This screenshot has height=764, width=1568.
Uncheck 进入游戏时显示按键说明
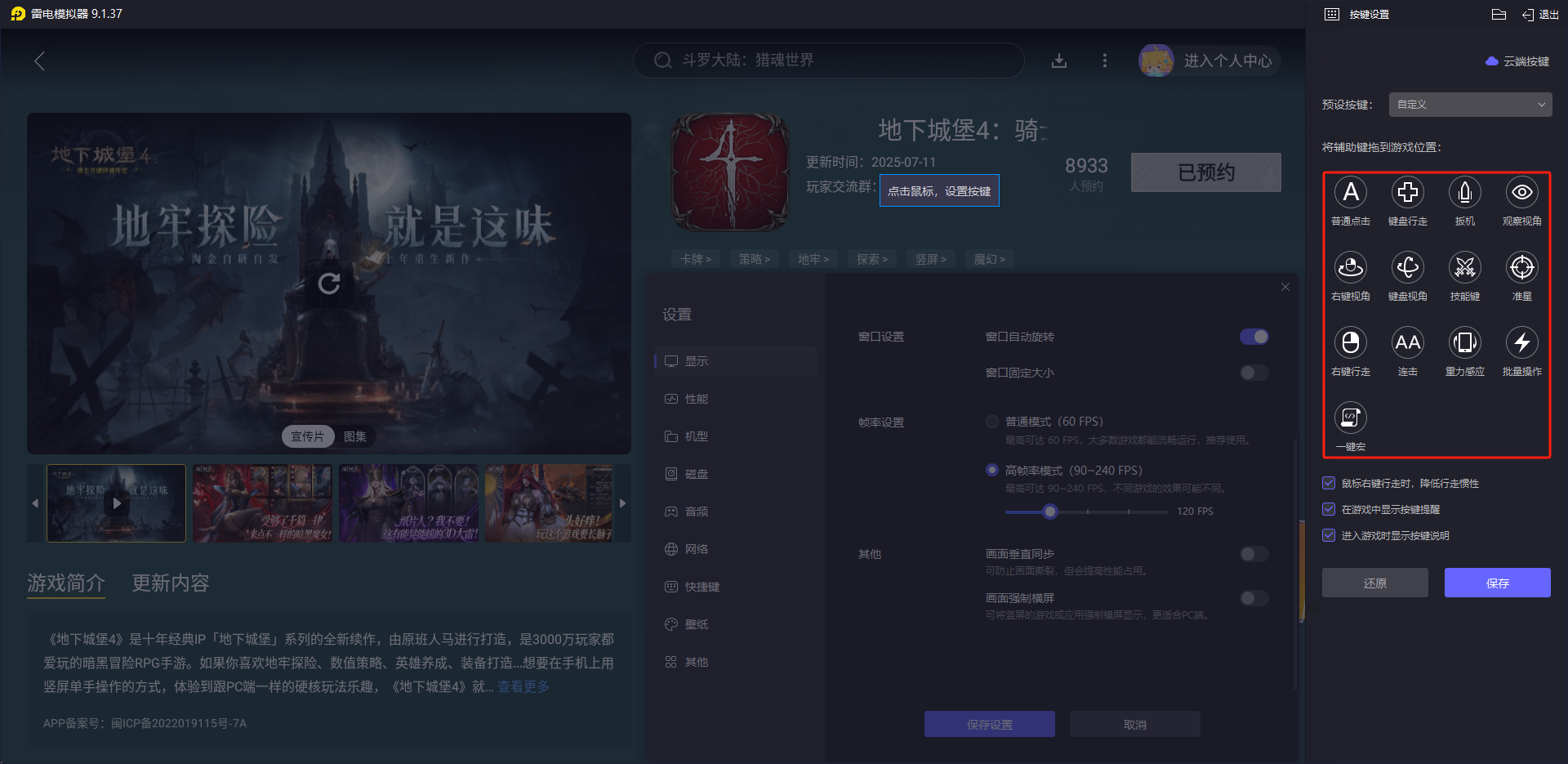[1329, 535]
